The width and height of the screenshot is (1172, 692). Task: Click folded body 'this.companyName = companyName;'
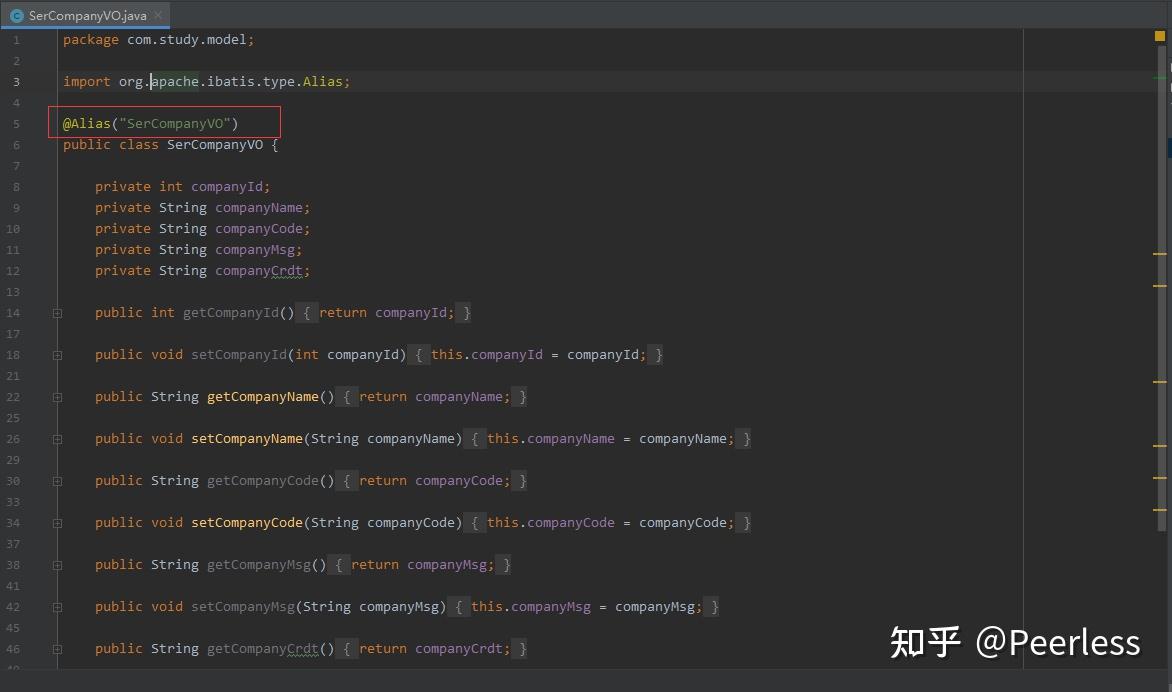click(611, 438)
